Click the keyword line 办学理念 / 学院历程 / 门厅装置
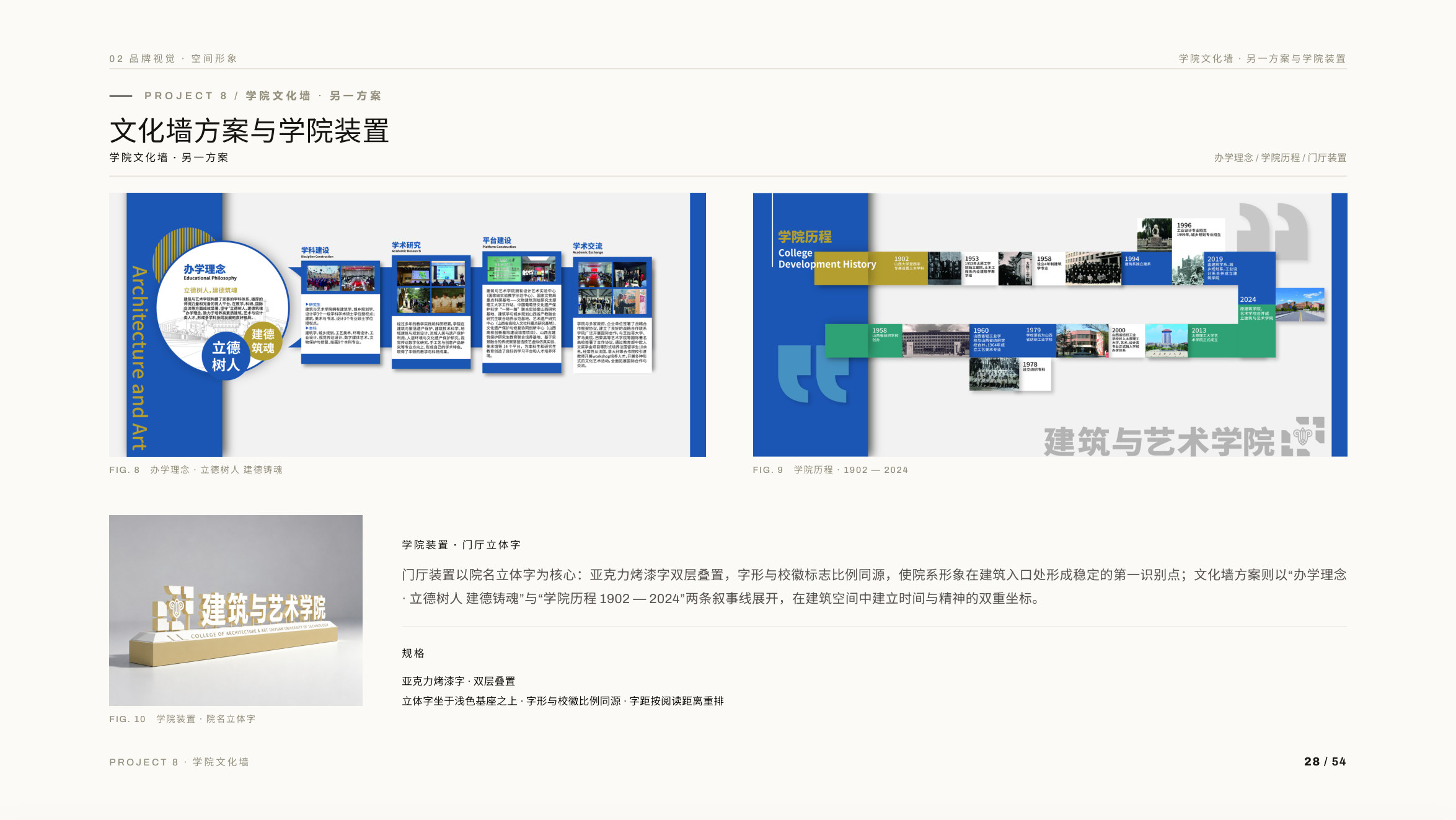 point(1280,157)
